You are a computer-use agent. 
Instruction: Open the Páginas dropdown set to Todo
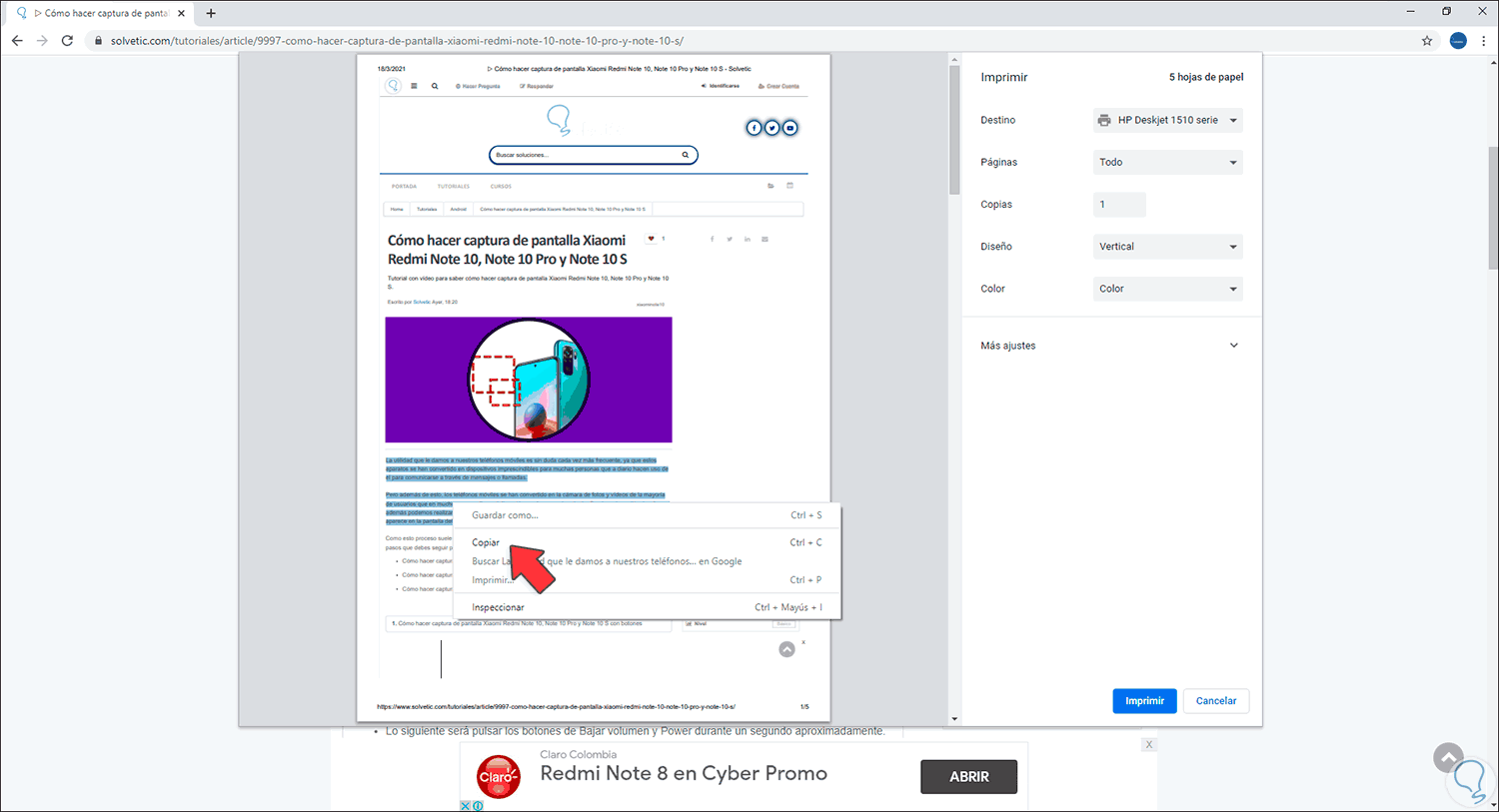coord(1168,162)
